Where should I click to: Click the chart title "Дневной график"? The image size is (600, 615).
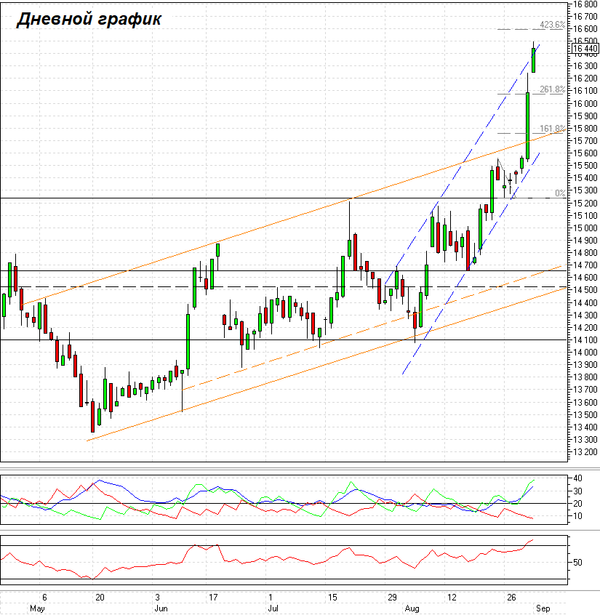pos(89,19)
